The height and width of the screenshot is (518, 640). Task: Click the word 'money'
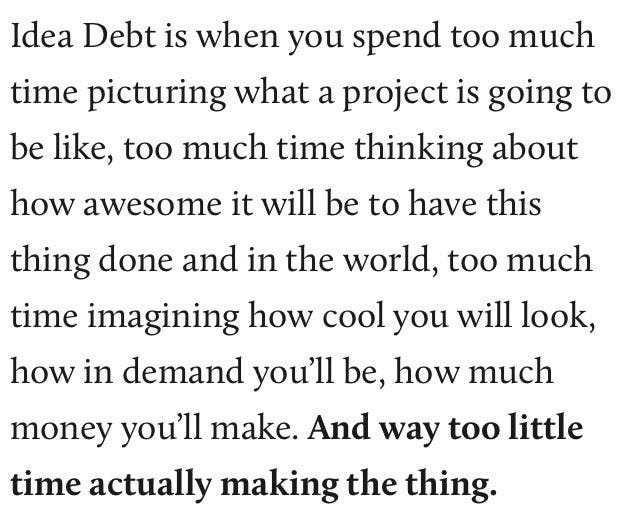pos(61,430)
